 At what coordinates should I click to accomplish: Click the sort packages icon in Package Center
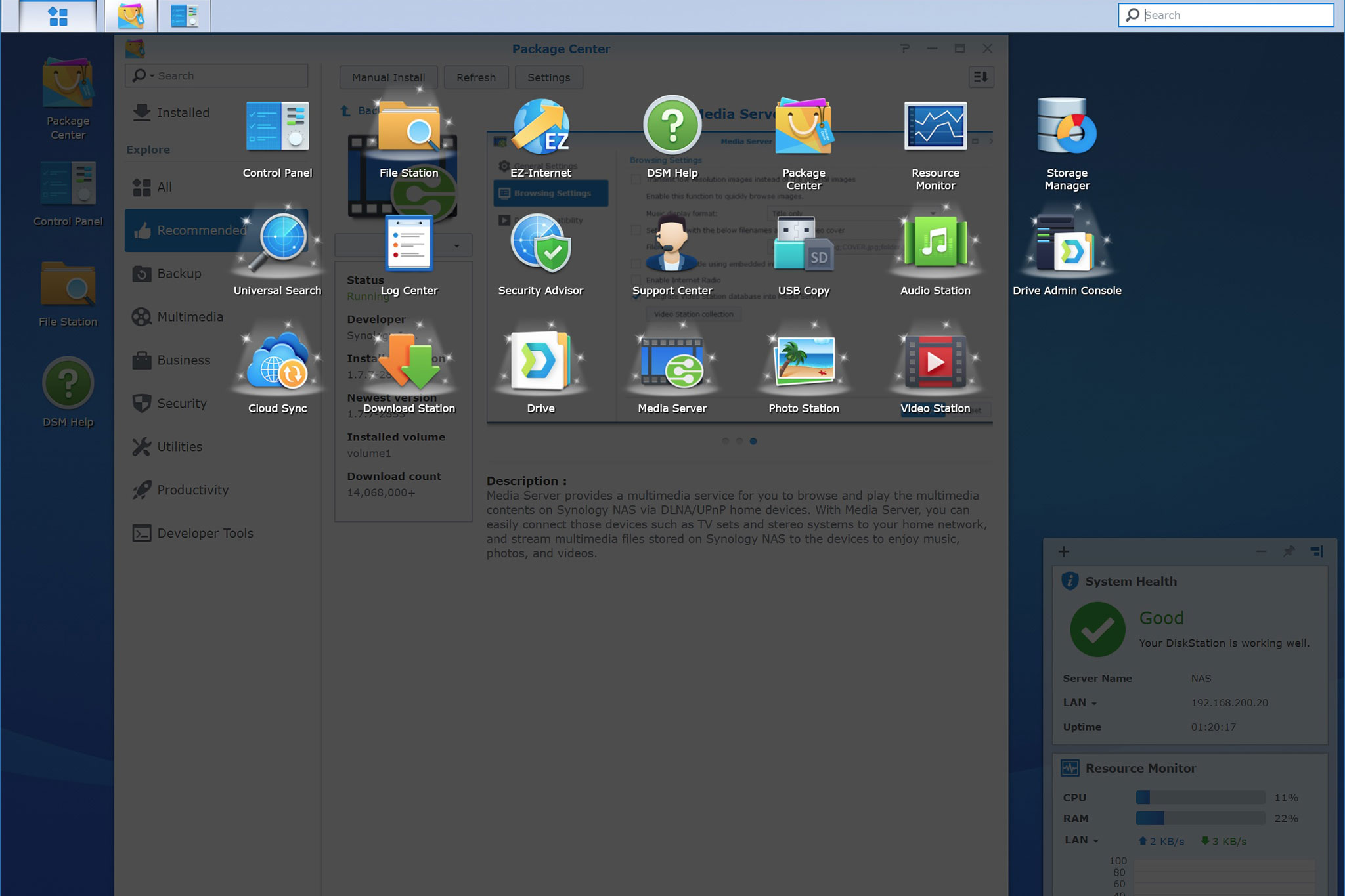981,77
